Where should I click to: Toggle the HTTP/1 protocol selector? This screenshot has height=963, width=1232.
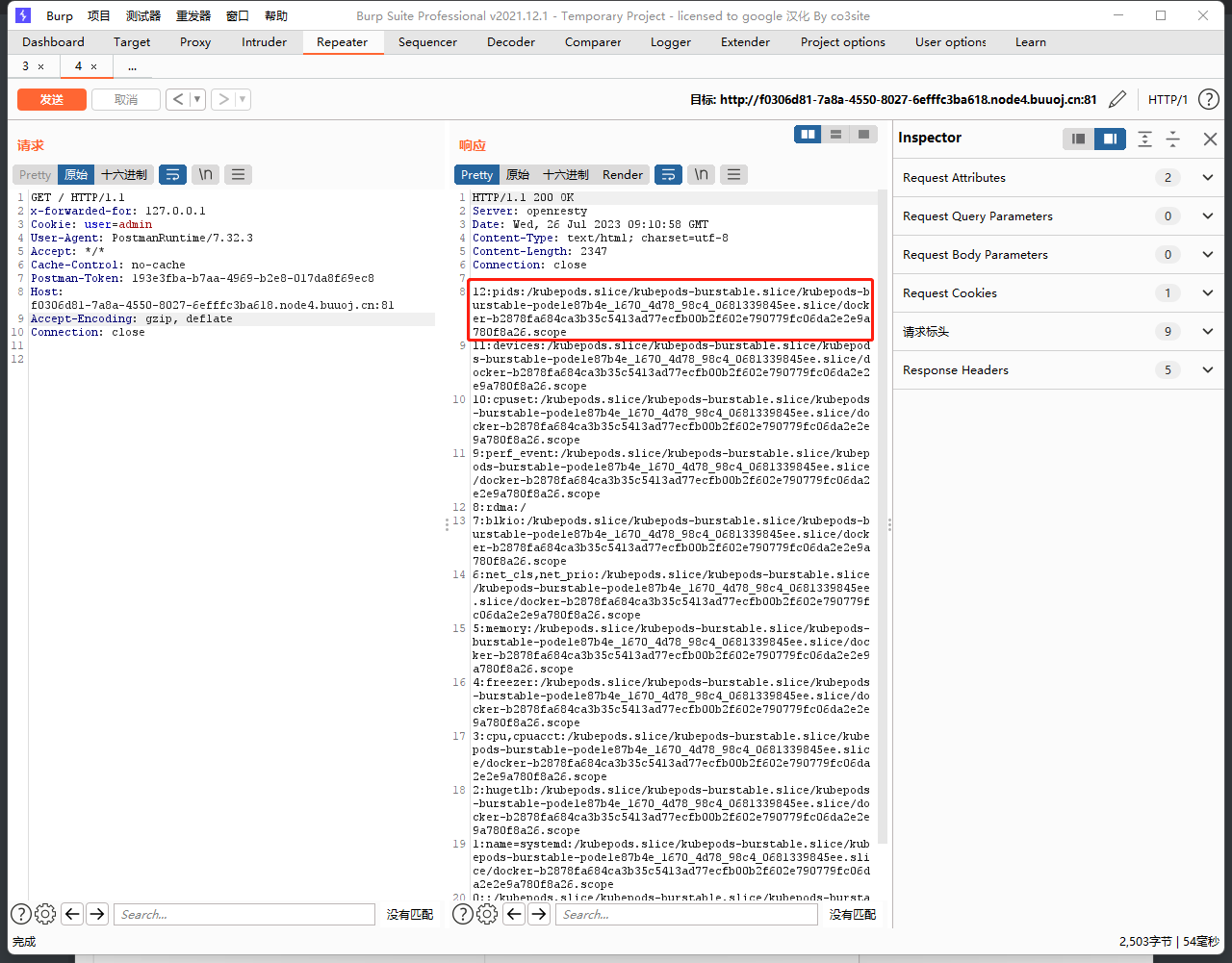coord(1168,99)
